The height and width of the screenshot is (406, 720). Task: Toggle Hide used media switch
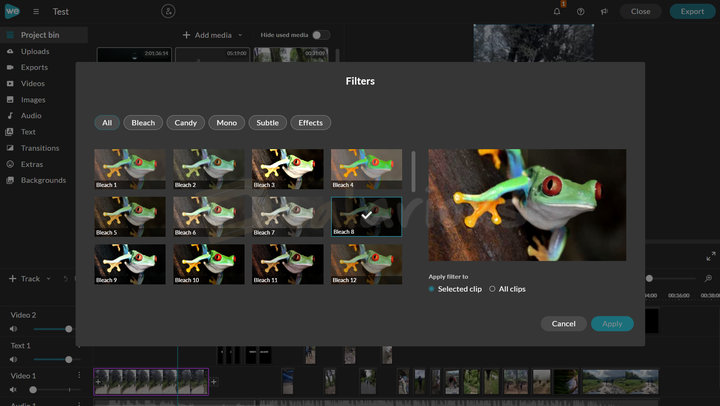(x=321, y=35)
